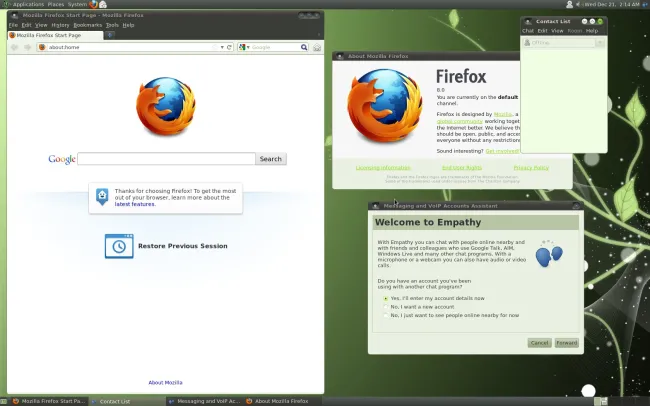The height and width of the screenshot is (406, 650).
Task: Click the volume speaker icon in top panel
Action: (578, 4)
